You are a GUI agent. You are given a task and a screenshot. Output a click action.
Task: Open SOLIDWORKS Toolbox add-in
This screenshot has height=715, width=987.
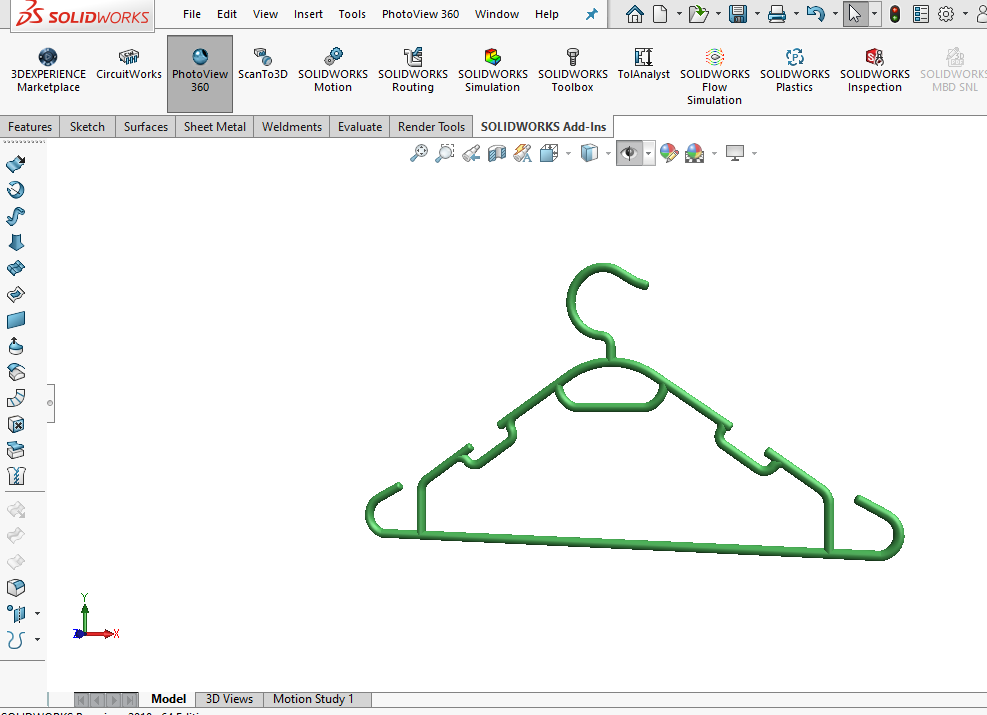point(573,70)
